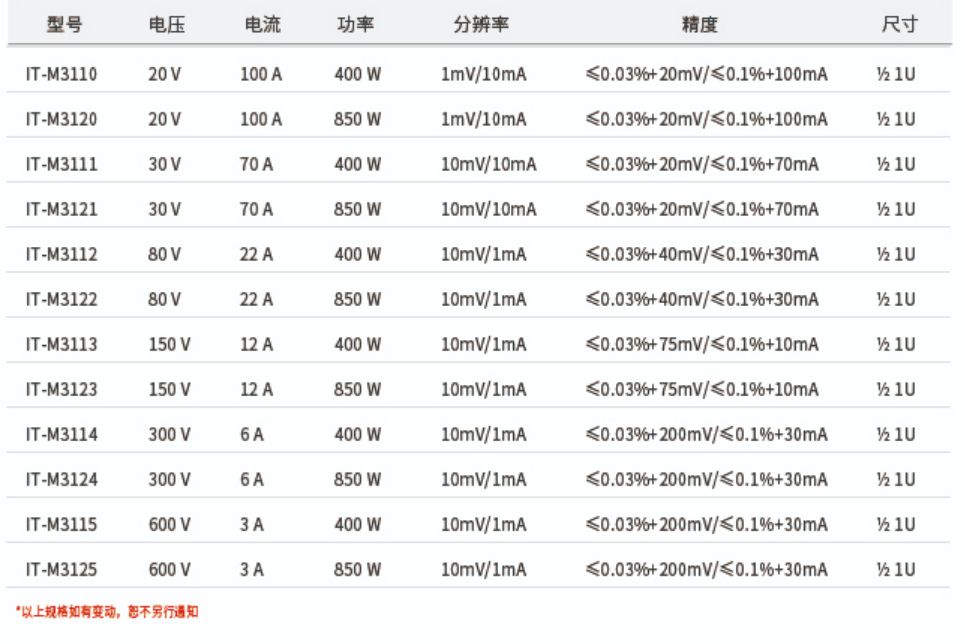Click the 功率 column header
The width and height of the screenshot is (965, 644).
pos(355,25)
